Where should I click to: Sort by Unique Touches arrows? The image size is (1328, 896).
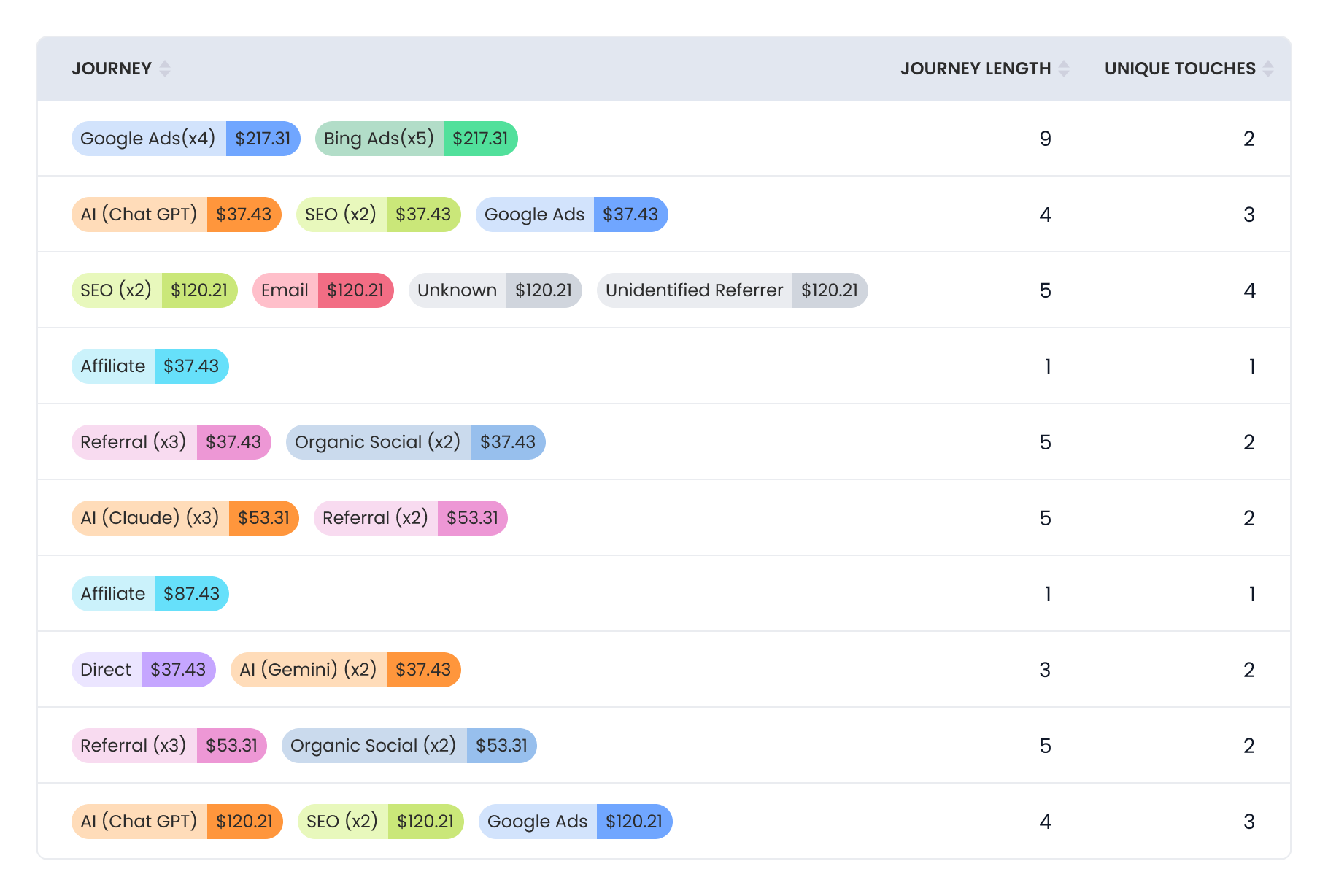(1268, 69)
